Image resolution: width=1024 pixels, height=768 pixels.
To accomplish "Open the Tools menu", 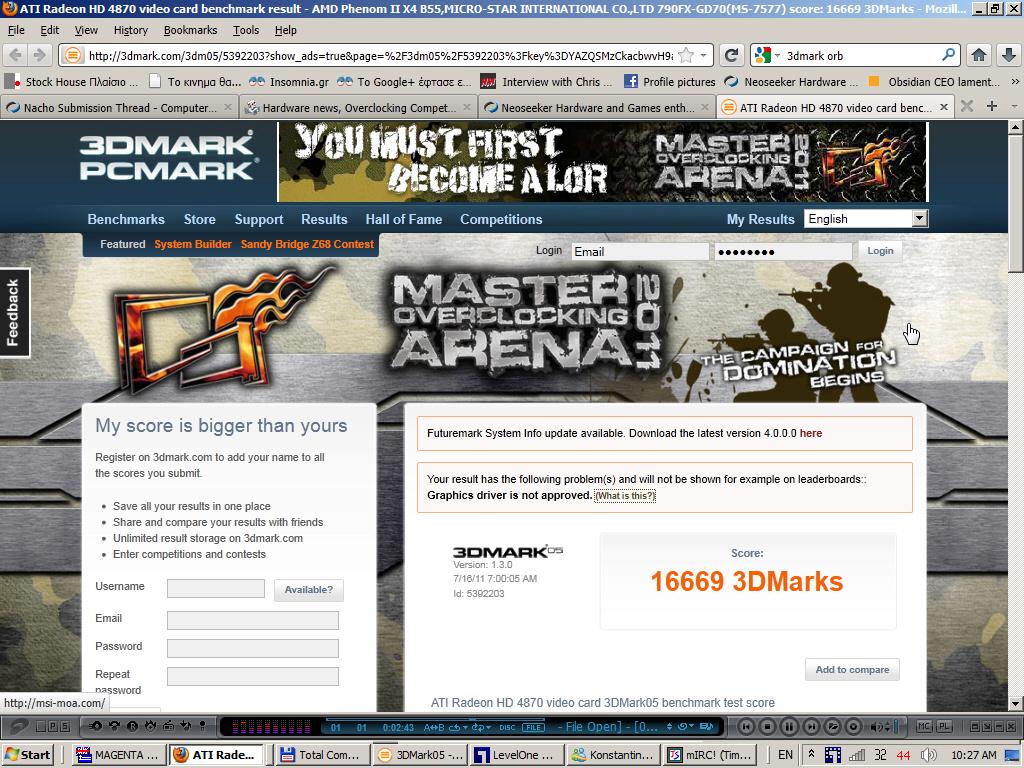I will click(x=246, y=30).
